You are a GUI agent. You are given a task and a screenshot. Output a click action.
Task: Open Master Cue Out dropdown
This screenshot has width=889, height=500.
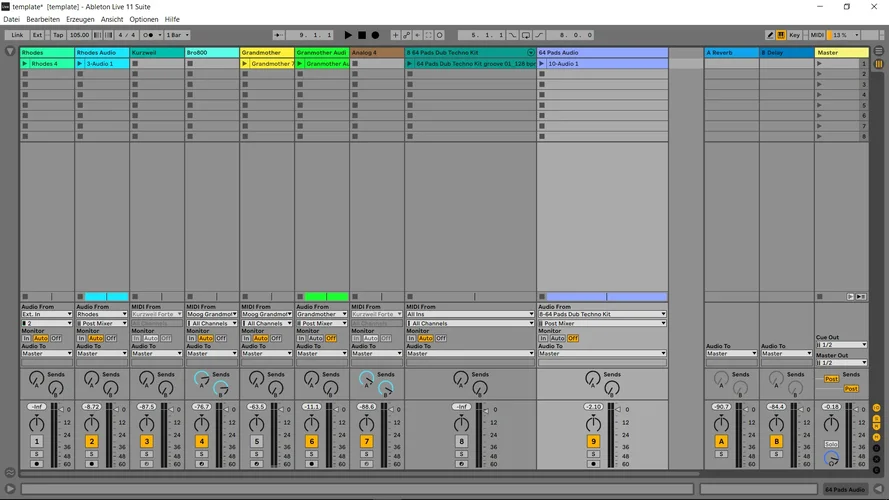[841, 345]
